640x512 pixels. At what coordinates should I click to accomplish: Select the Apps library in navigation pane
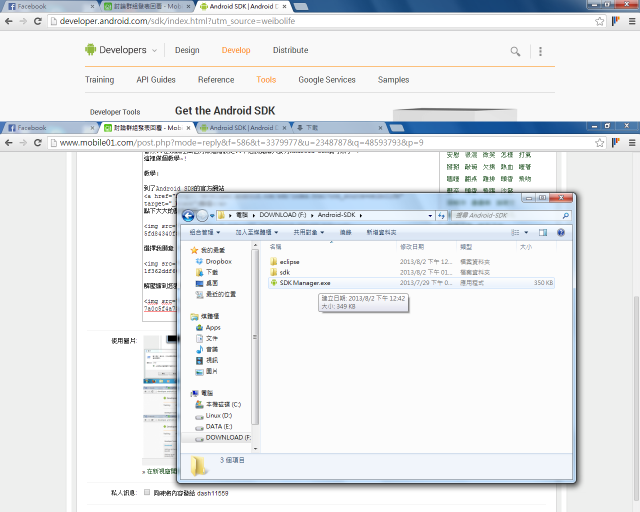point(208,327)
